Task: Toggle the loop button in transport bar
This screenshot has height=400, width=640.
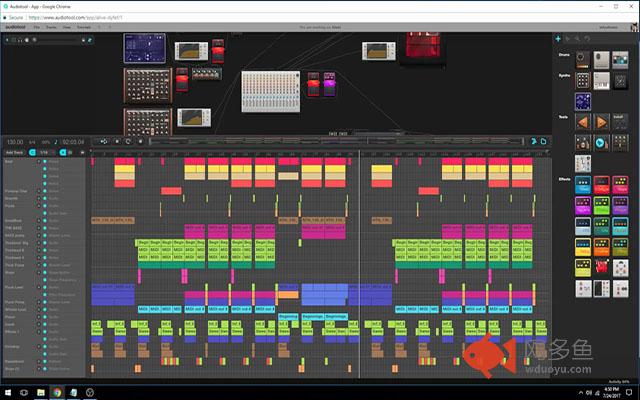Action: [x=128, y=141]
